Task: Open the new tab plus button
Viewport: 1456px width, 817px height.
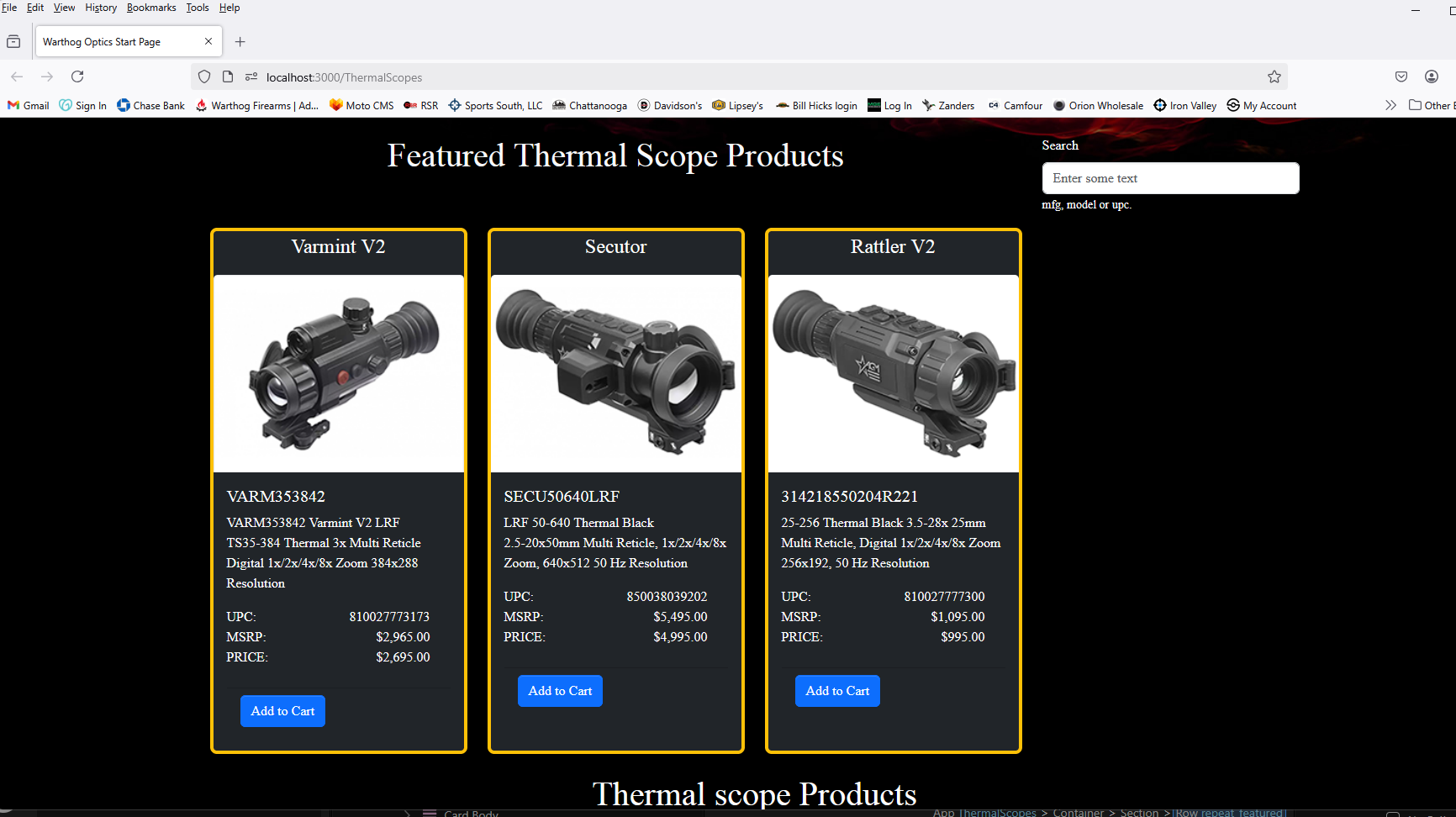Action: (x=240, y=42)
